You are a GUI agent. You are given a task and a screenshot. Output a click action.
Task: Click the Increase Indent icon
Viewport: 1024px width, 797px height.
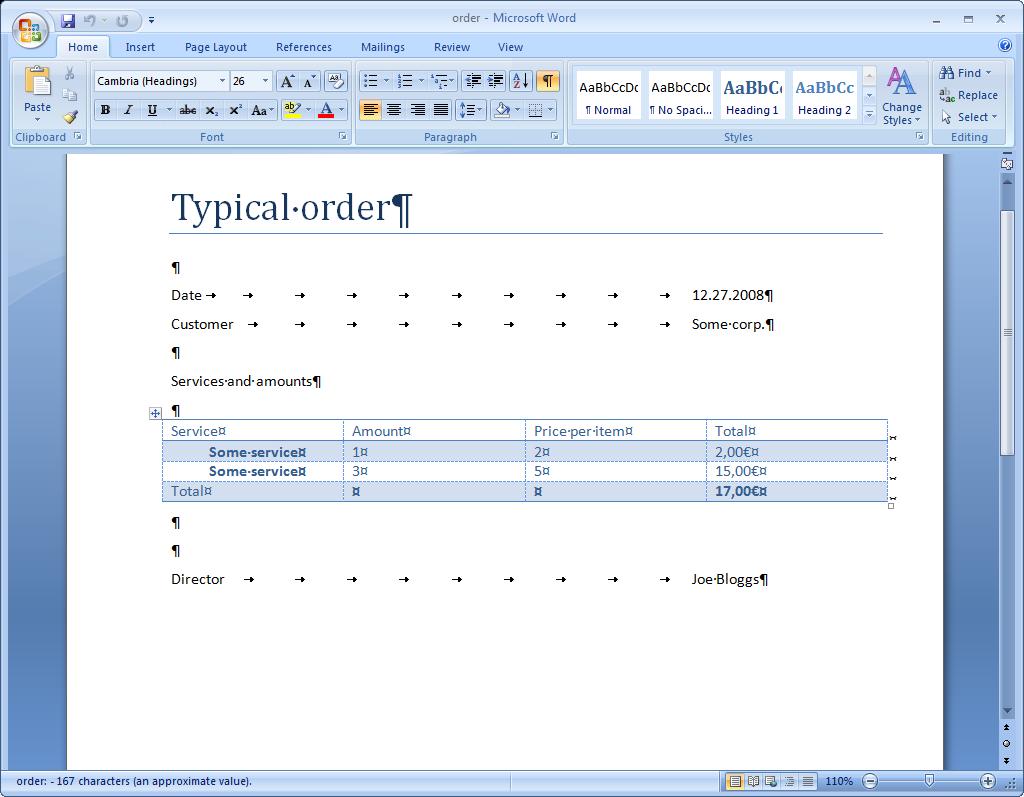coord(496,80)
